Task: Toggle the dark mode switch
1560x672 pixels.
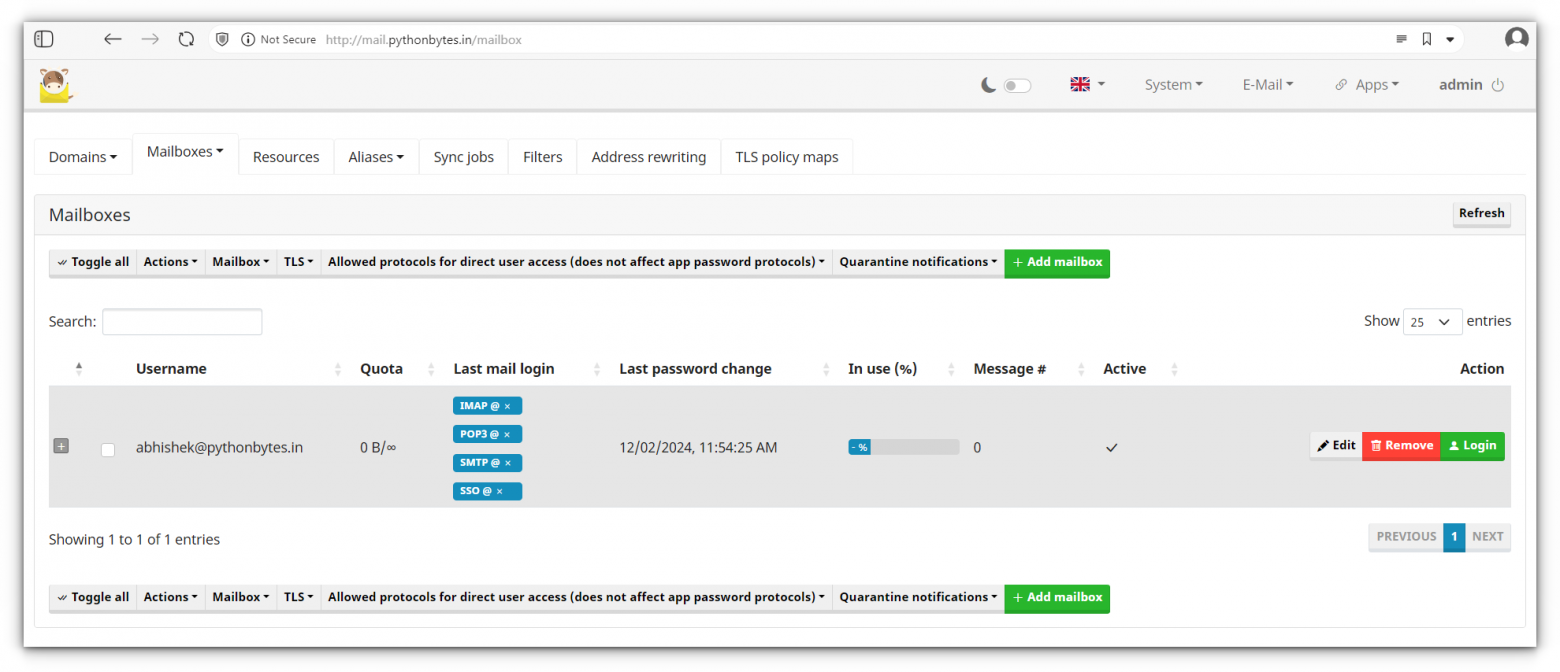Action: coord(1017,86)
